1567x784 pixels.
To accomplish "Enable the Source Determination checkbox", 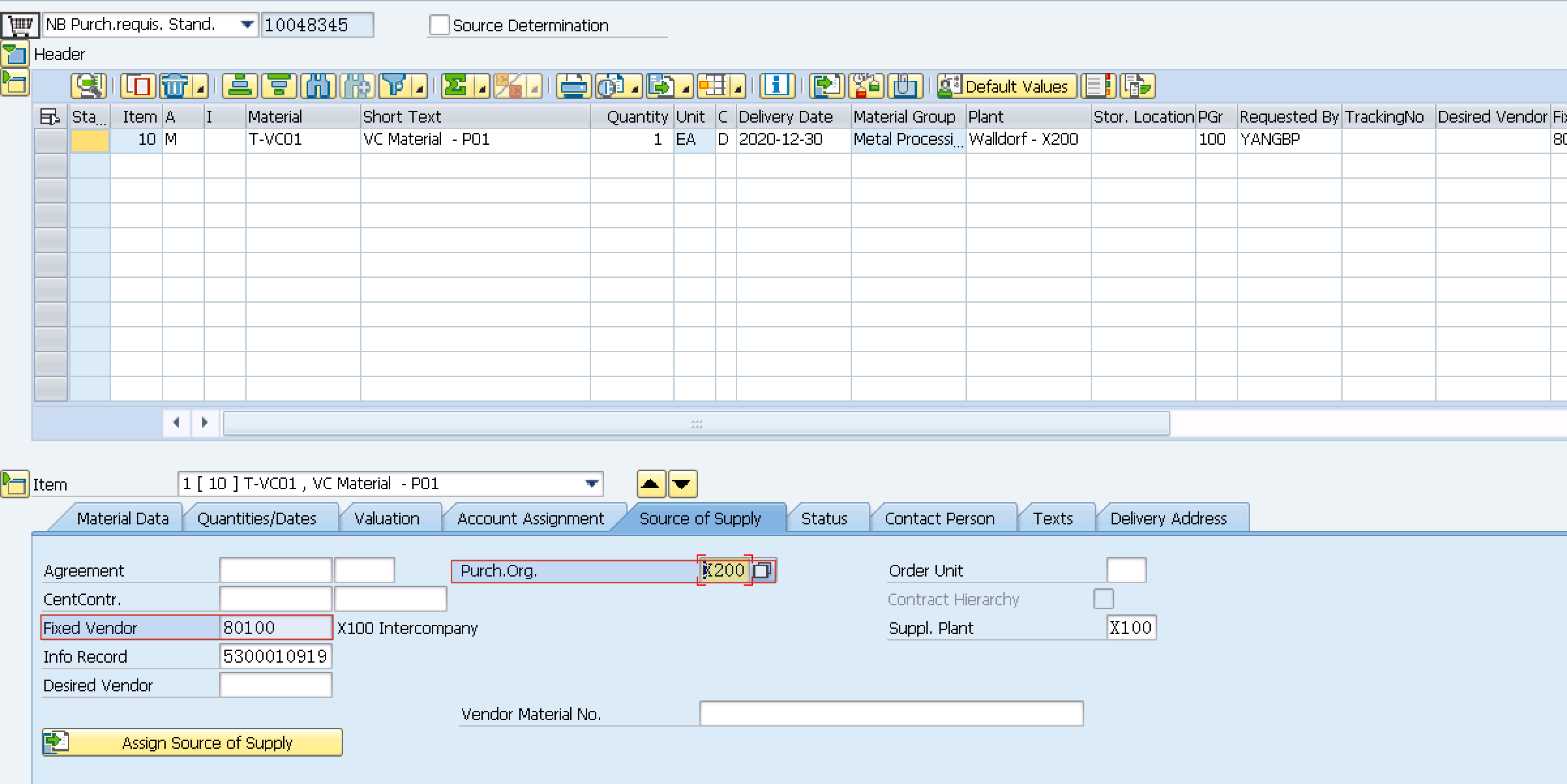I will coord(438,25).
